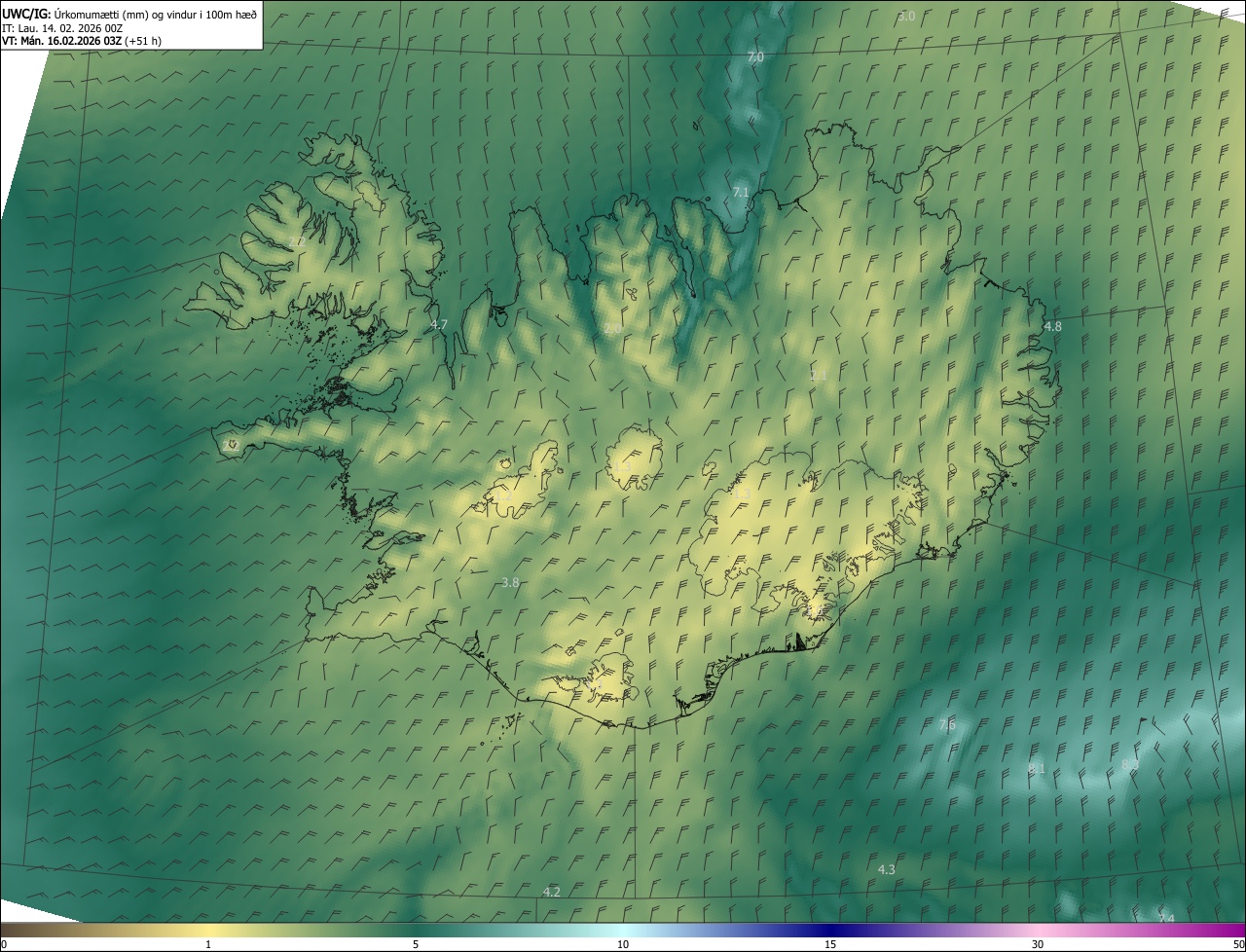This screenshot has width=1246, height=952.
Task: Click the 7.6 value label southeast of Iceland
Action: pos(947,725)
